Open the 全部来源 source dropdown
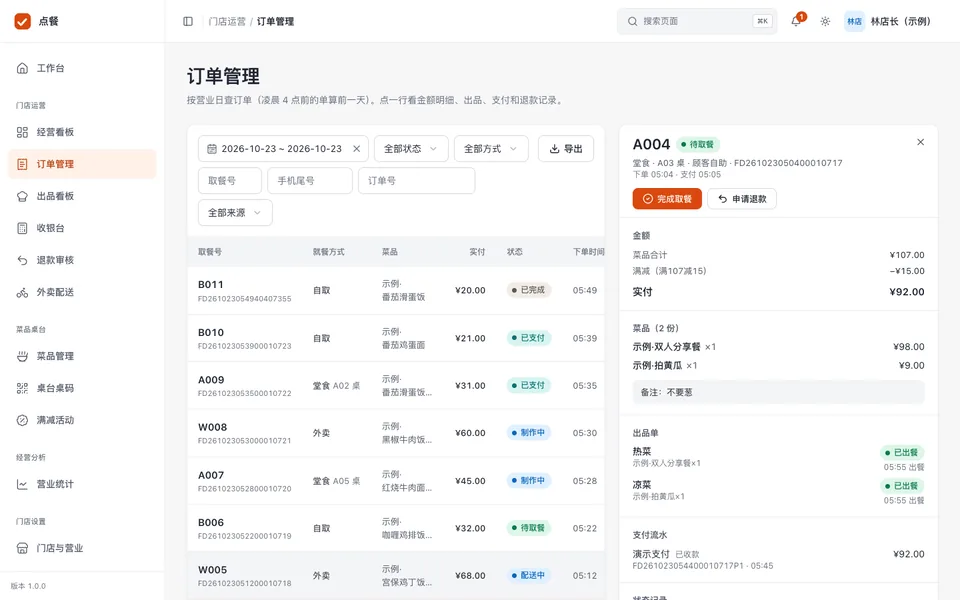Screen dimensions: 960x600 (235, 213)
